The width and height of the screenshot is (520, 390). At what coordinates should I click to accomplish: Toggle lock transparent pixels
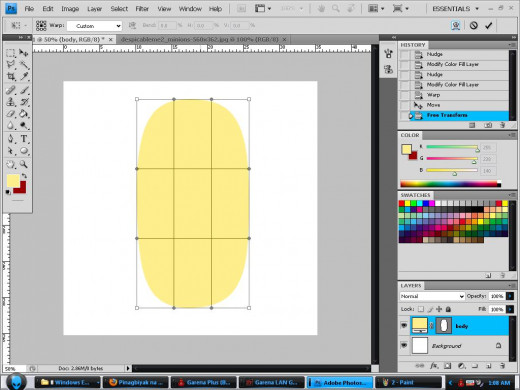click(421, 309)
